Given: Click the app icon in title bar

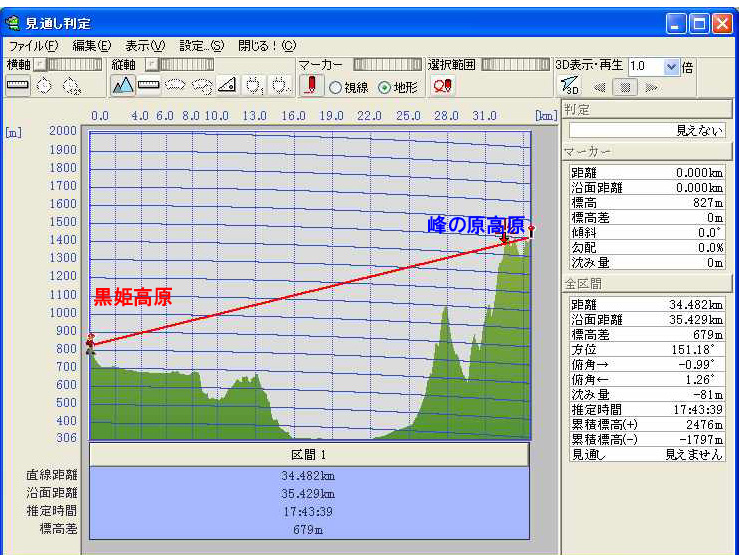Looking at the screenshot, I should coord(13,23).
